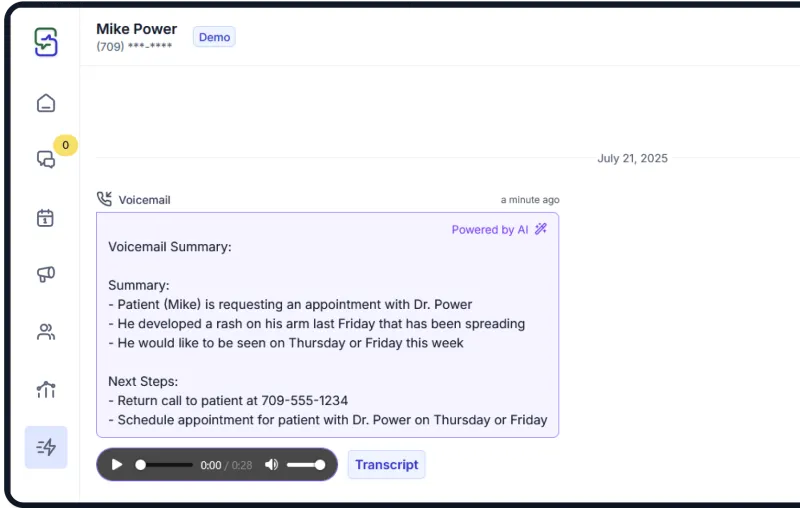Click the 'Schedule appointment for patient' line
The width and height of the screenshot is (800, 508).
click(328, 420)
